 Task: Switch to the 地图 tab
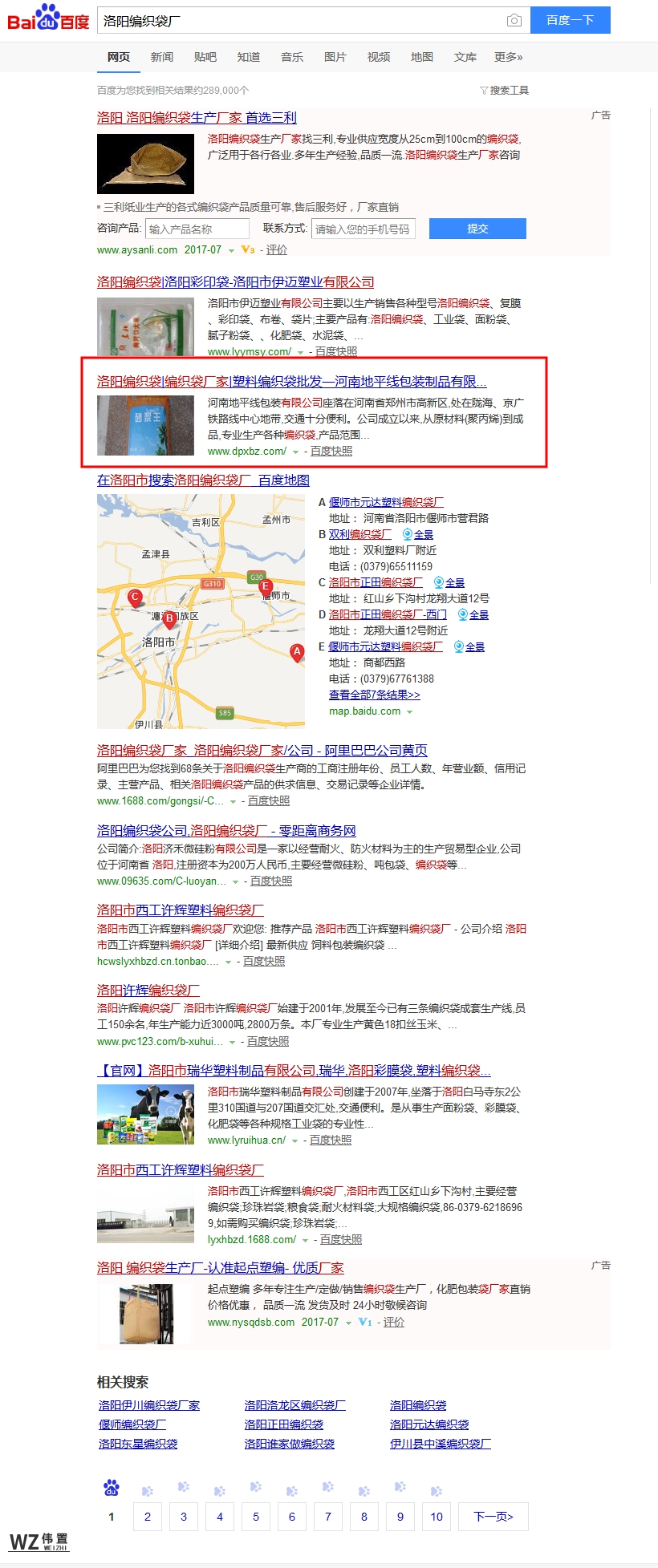click(421, 57)
